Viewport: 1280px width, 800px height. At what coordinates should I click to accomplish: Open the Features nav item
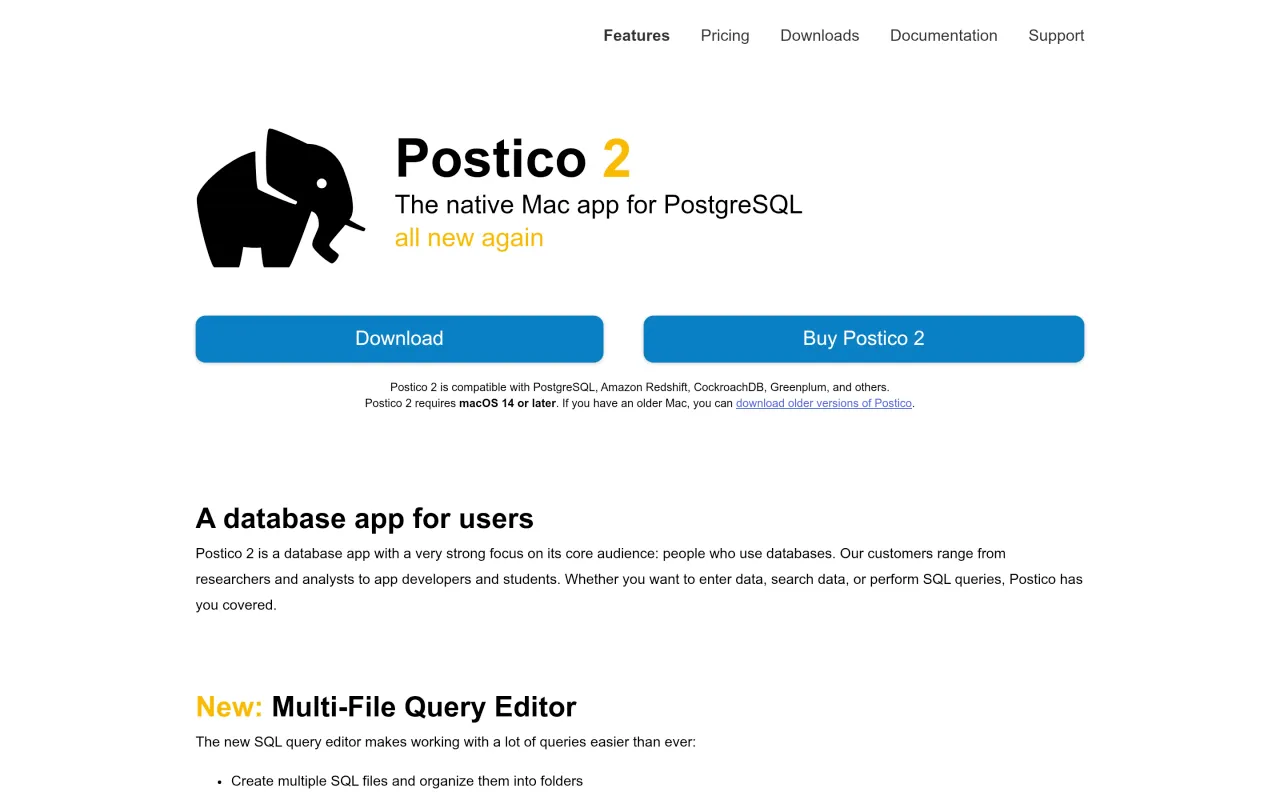[636, 35]
